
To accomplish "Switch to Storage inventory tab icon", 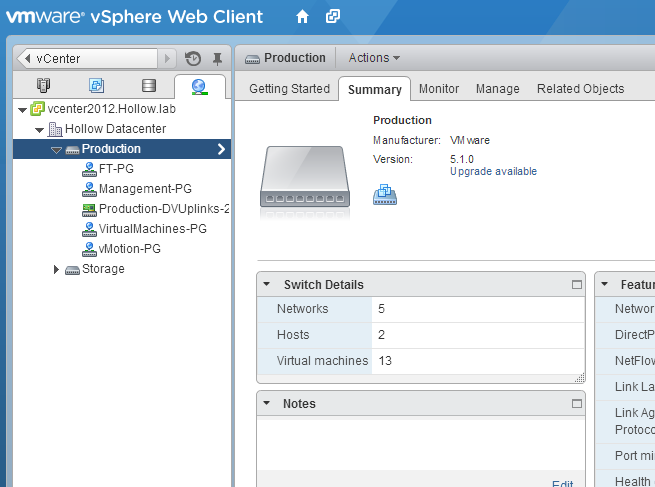I will pos(149,86).
